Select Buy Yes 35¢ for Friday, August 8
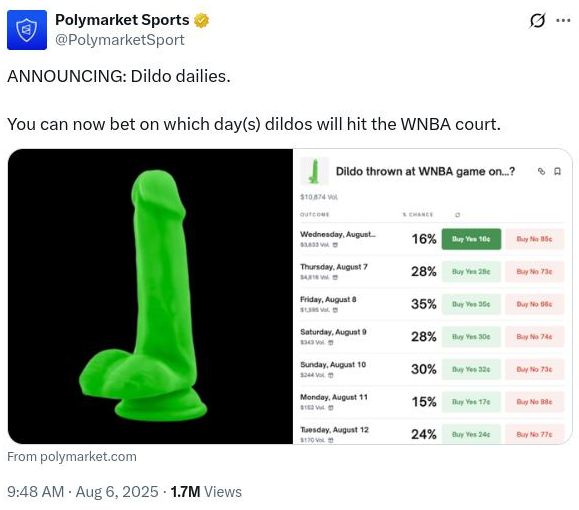The width and height of the screenshot is (579, 510). pos(471,304)
